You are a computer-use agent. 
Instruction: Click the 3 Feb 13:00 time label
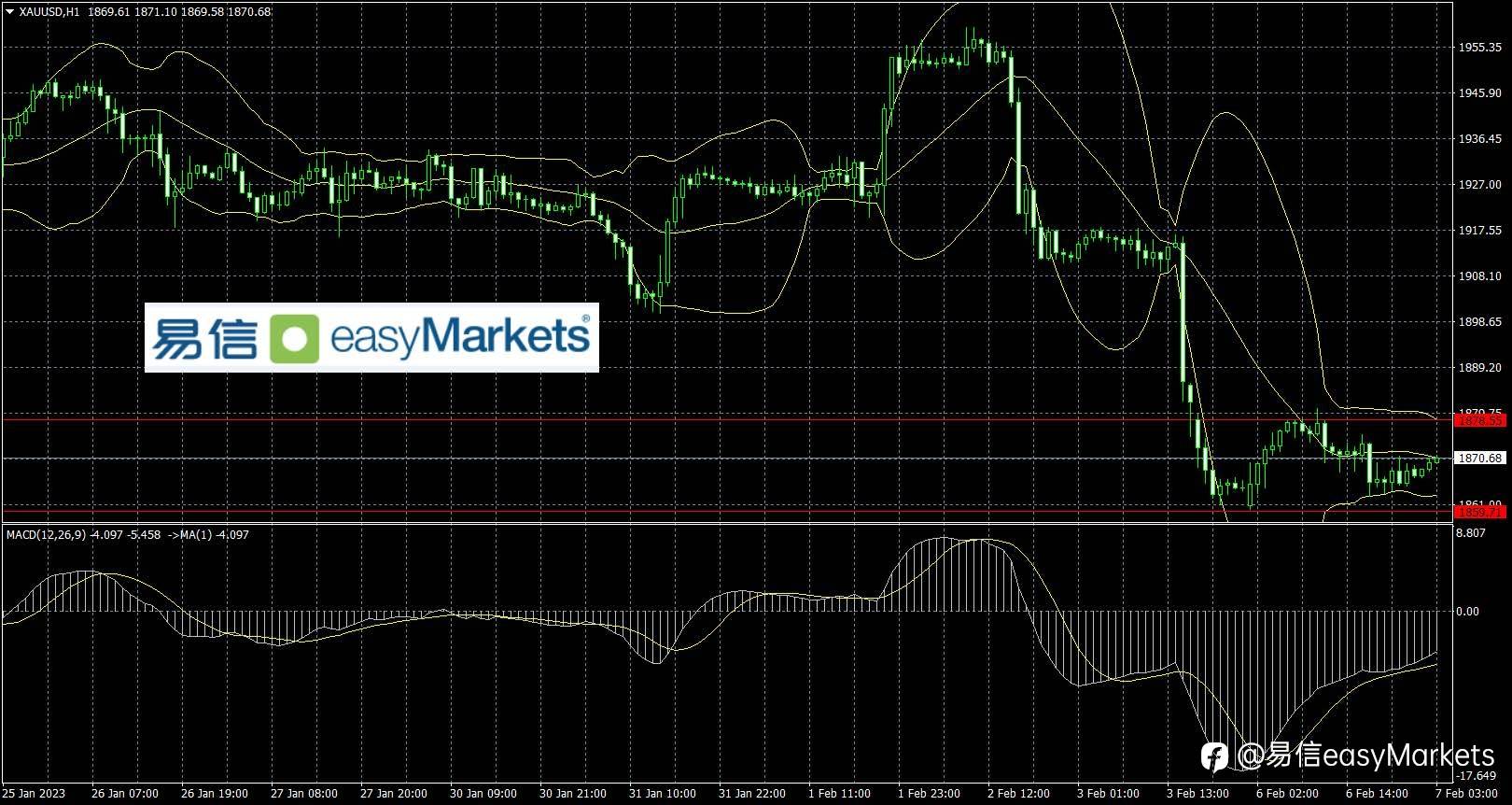click(1197, 794)
